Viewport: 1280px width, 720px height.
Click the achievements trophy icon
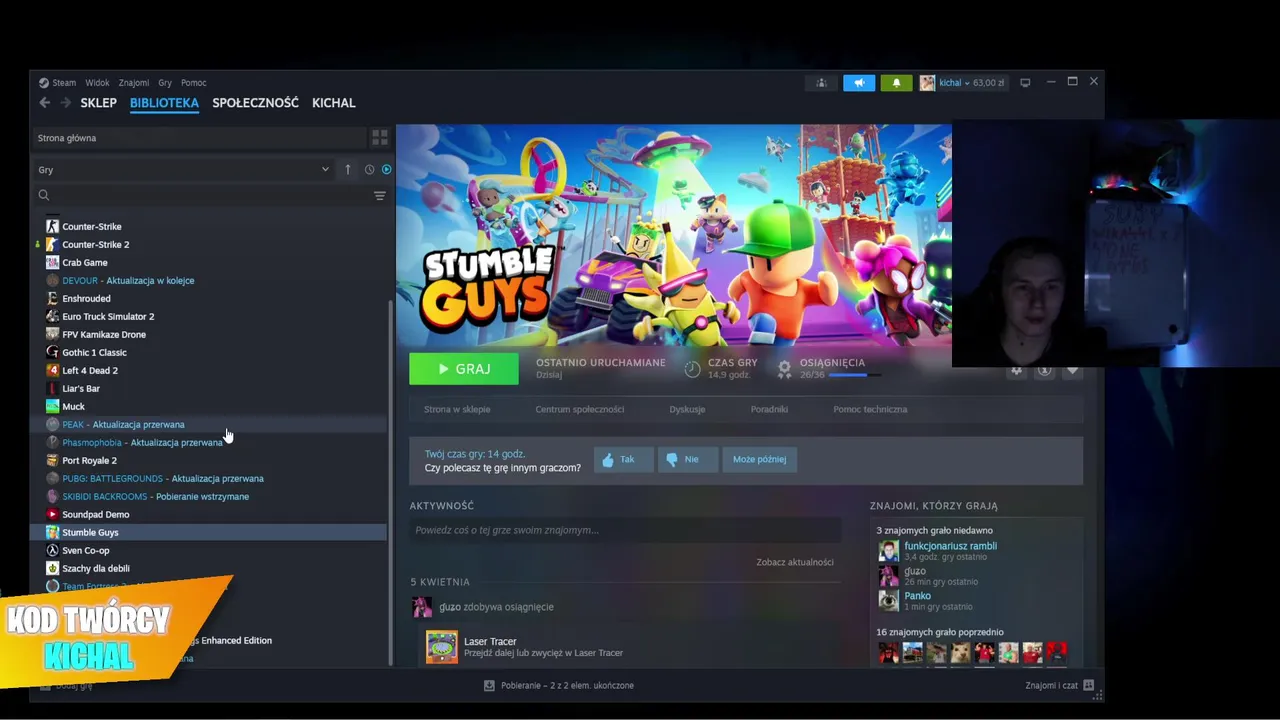click(785, 369)
